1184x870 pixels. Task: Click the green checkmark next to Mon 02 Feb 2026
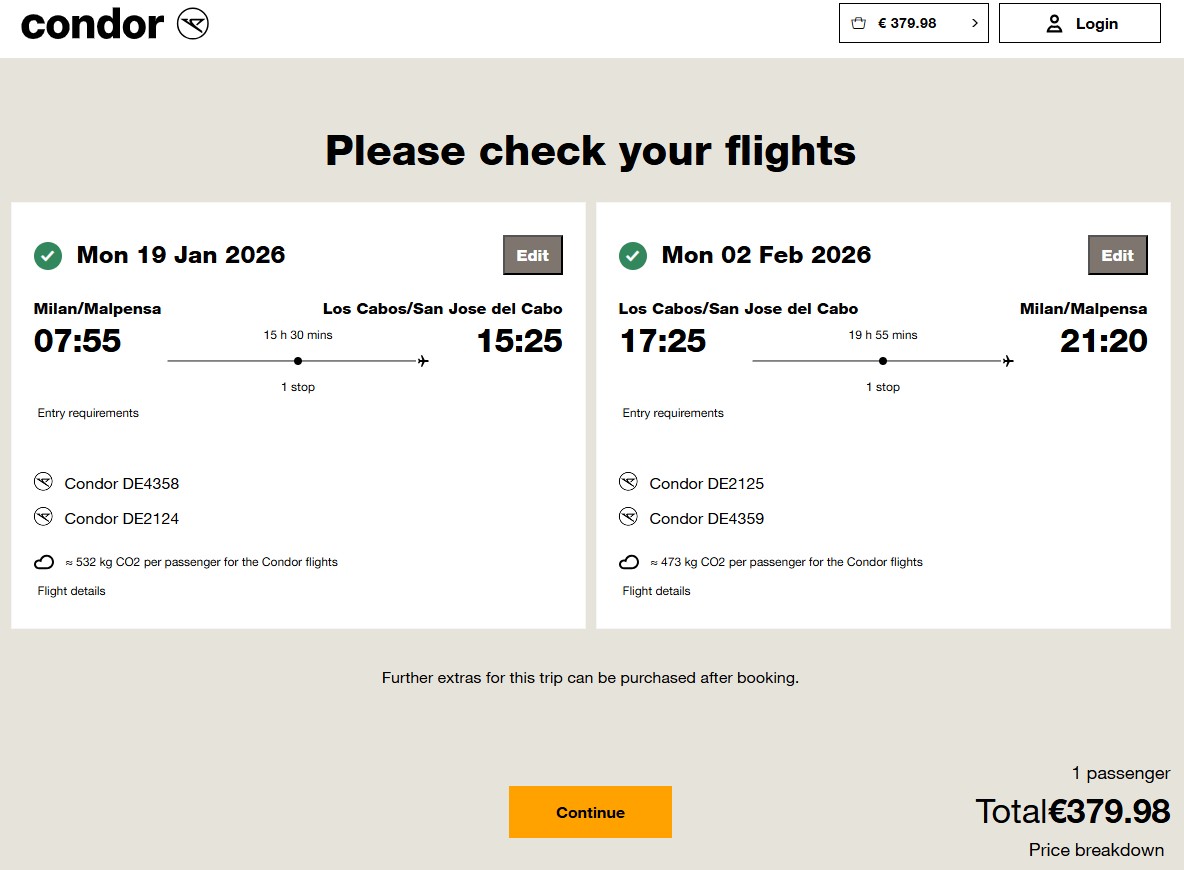pos(633,256)
